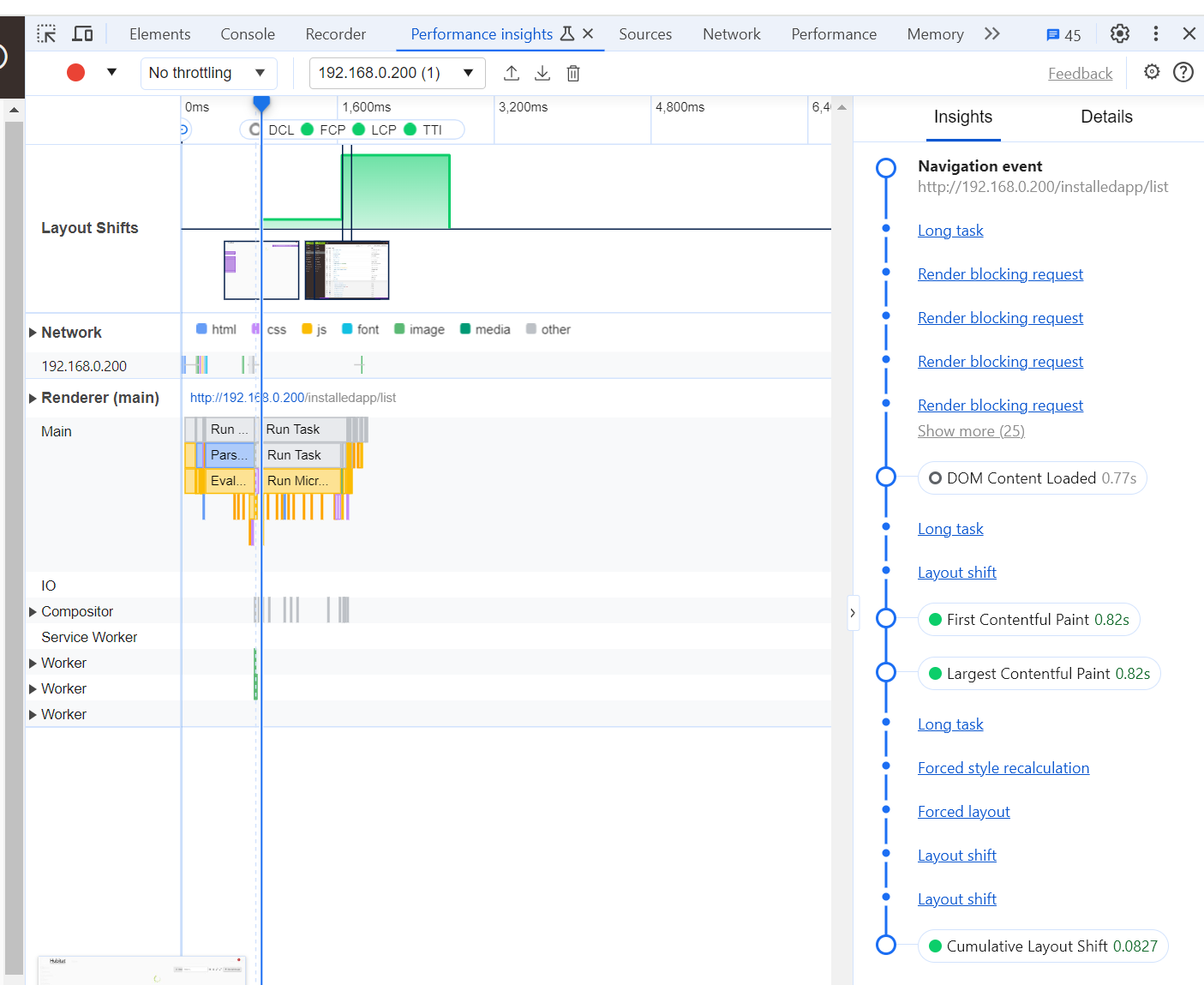Expand the Network track
The width and height of the screenshot is (1204, 985).
click(x=33, y=333)
